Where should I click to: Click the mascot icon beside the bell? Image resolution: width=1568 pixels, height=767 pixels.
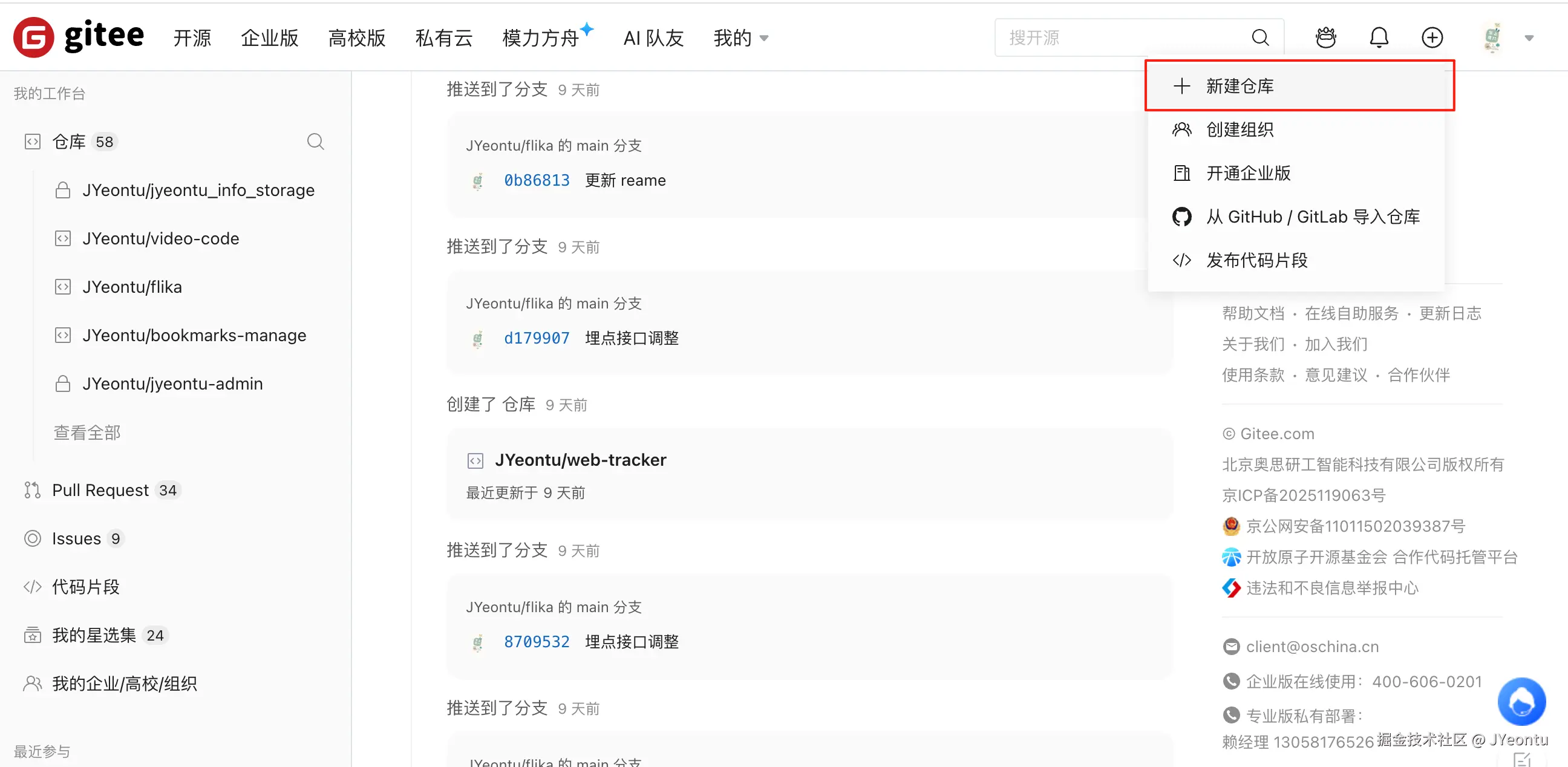point(1326,38)
